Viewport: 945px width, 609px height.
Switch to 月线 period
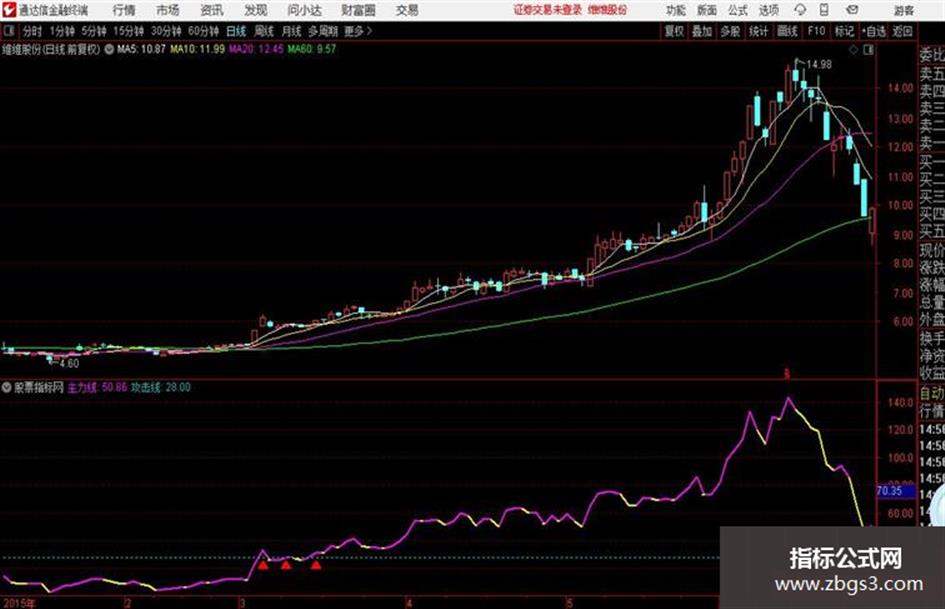pyautogui.click(x=292, y=31)
